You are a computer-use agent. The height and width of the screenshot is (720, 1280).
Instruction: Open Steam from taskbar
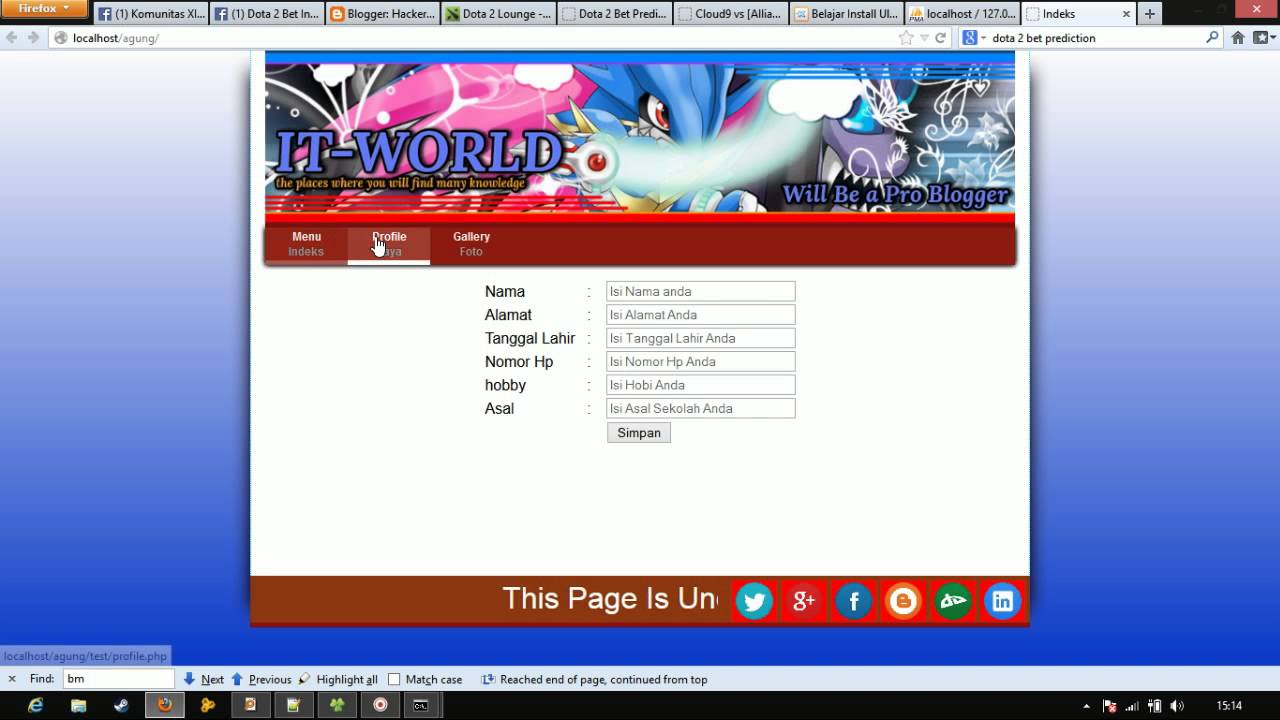(121, 705)
